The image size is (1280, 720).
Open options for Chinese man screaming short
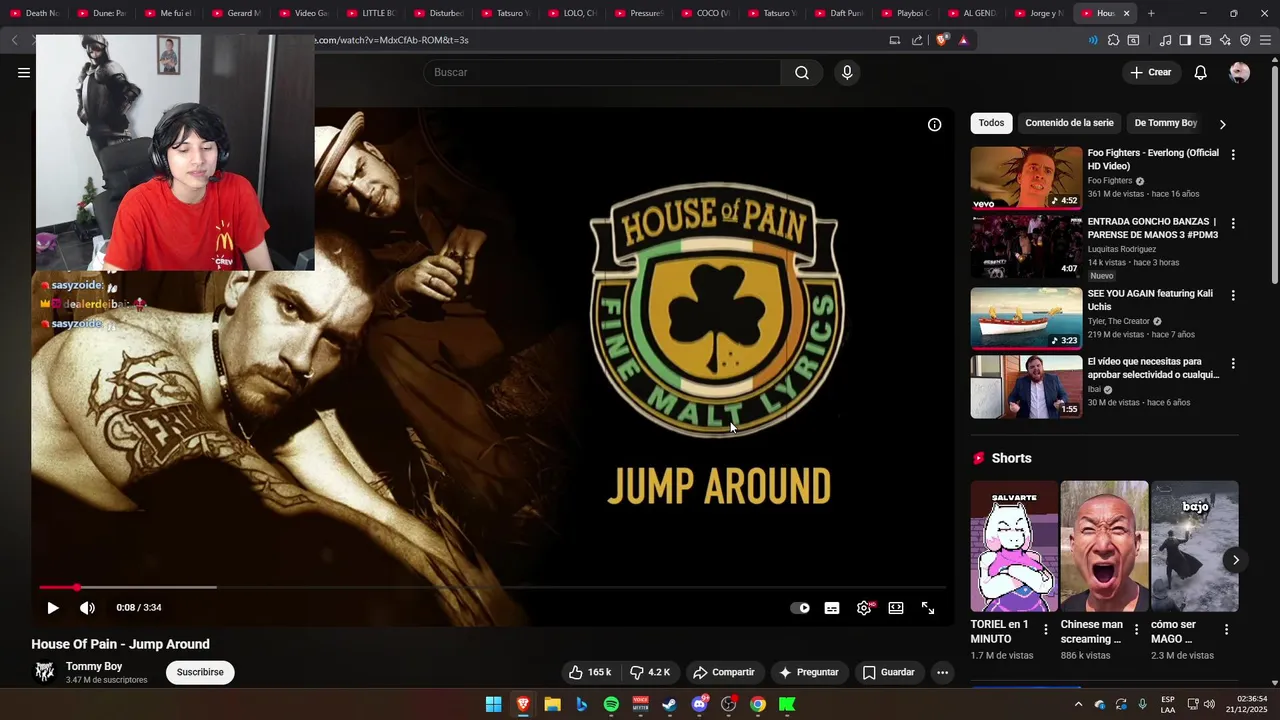coord(1136,630)
